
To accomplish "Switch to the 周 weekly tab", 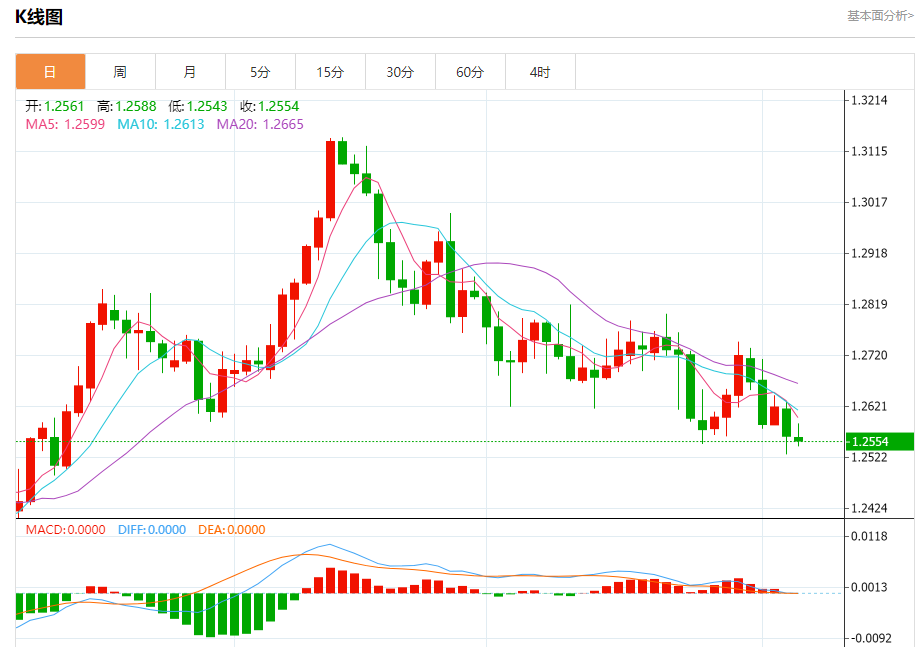I will pos(120,72).
